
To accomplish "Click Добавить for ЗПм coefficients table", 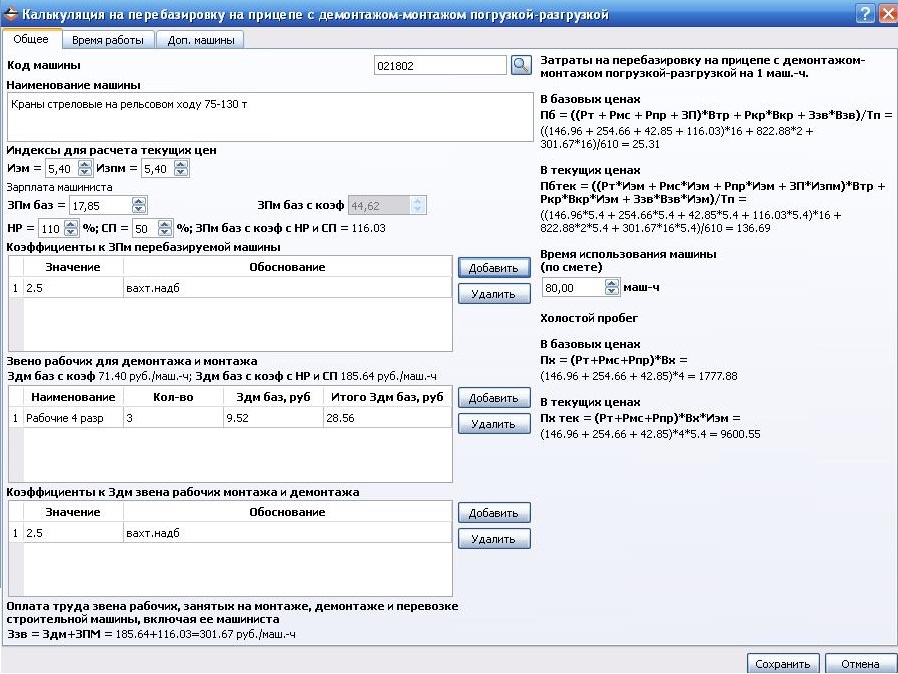I will [x=494, y=268].
